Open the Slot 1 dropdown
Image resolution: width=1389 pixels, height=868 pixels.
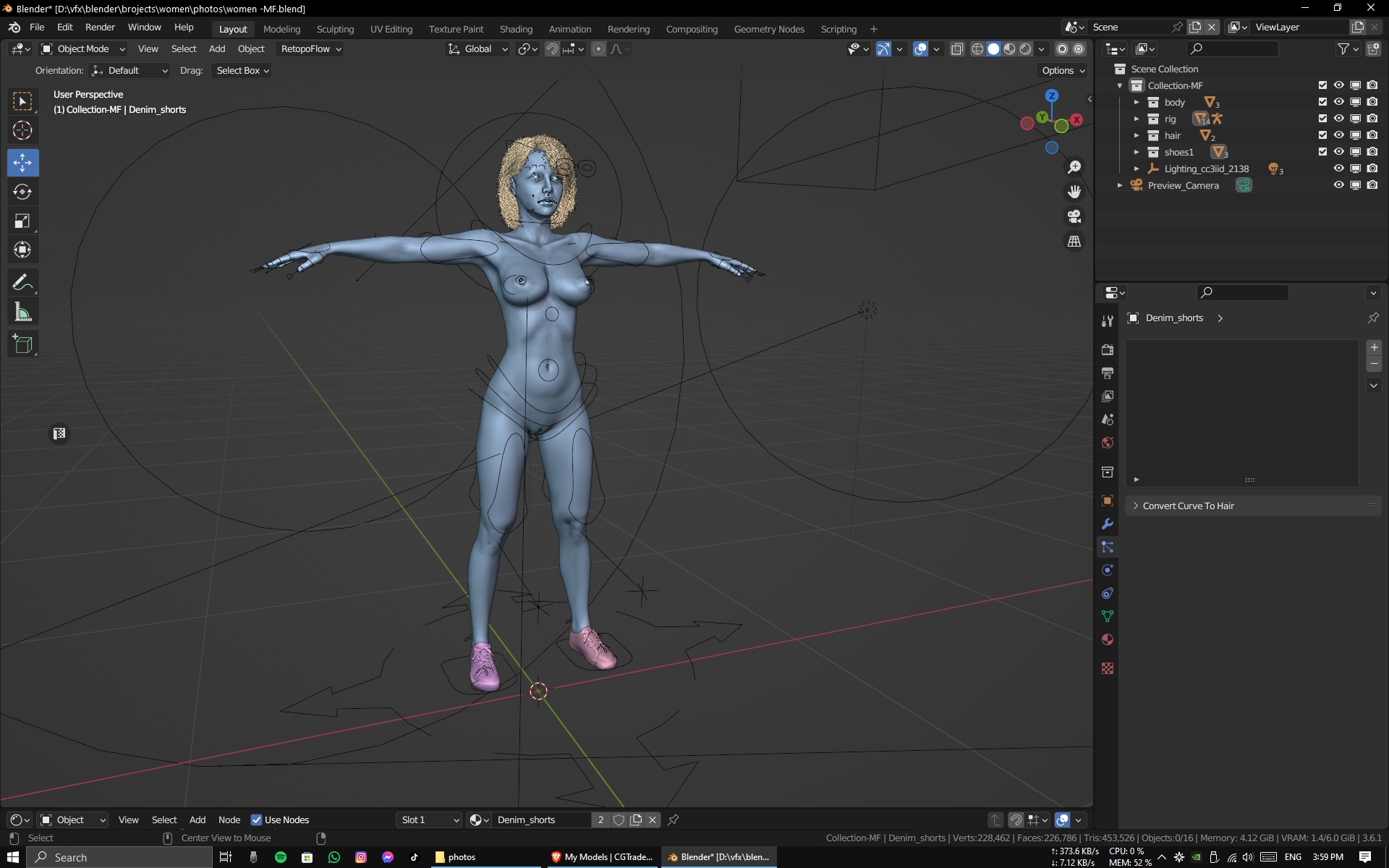pyautogui.click(x=430, y=820)
